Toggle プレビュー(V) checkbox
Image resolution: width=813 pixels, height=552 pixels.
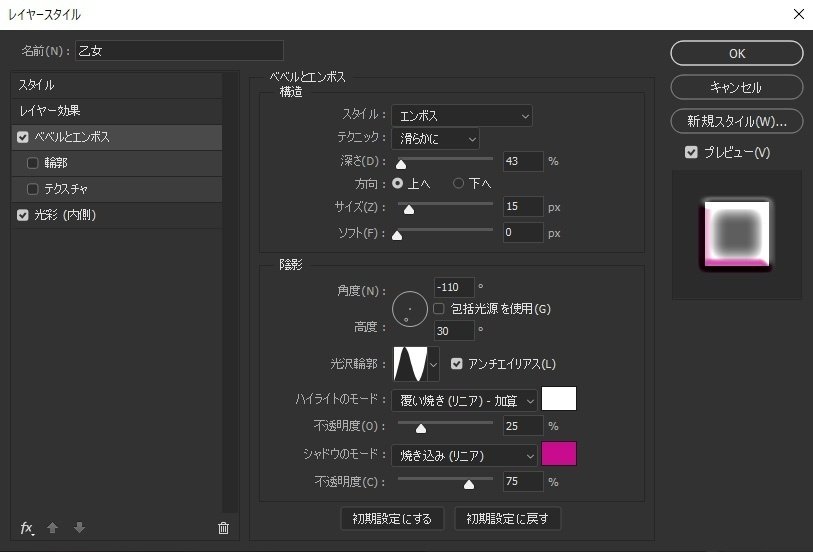[x=691, y=152]
